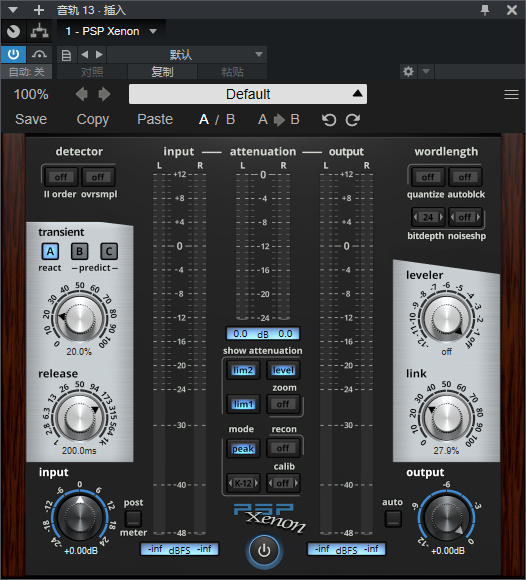This screenshot has height=580, width=526.
Task: Click Paste in the preset bar
Action: point(155,119)
